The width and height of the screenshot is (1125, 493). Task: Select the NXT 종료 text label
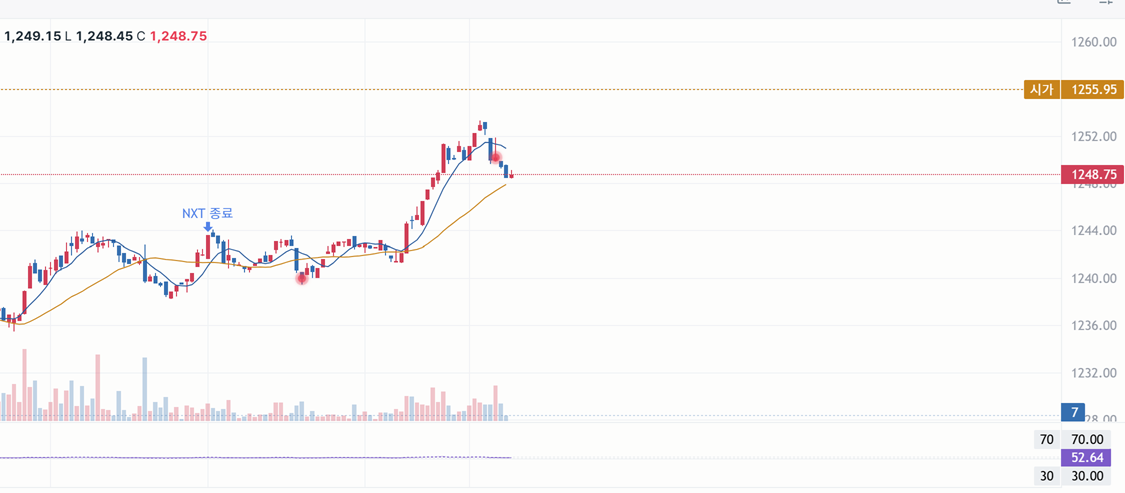(207, 213)
